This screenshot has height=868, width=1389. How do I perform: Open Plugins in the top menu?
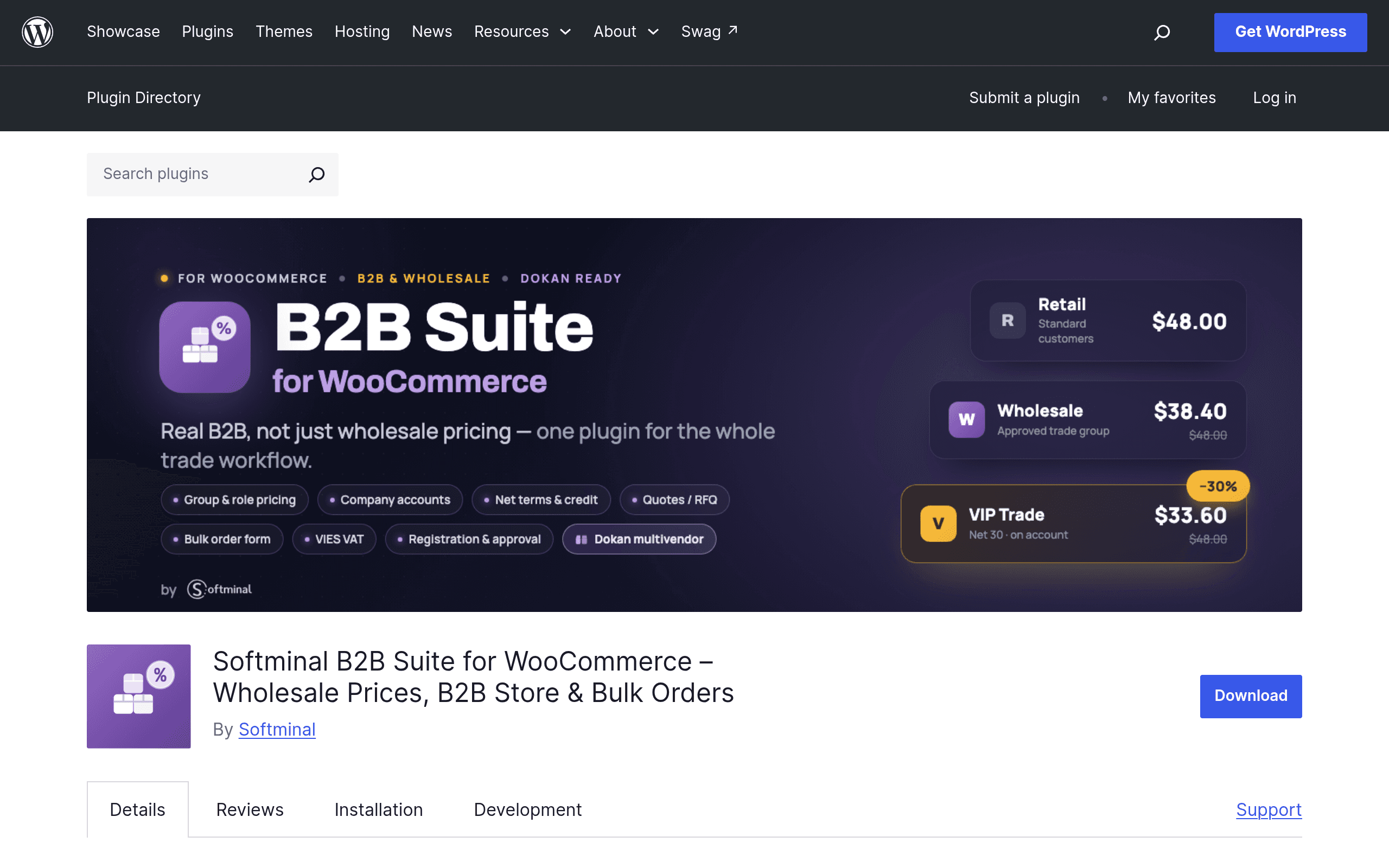208,31
